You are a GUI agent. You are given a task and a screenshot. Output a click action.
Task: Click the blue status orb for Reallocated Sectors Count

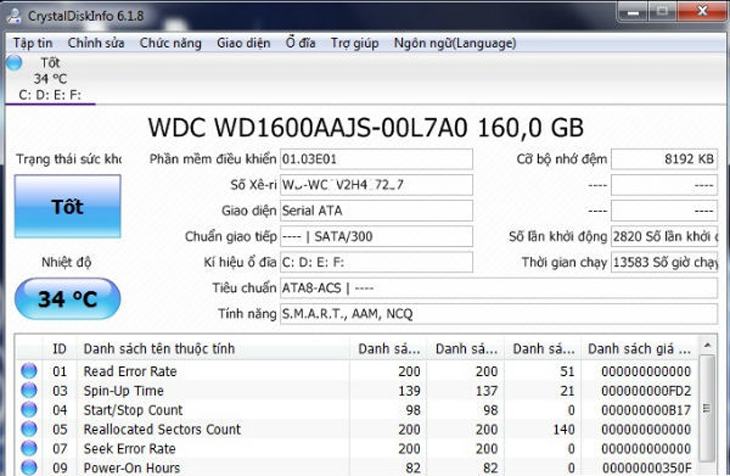pyautogui.click(x=29, y=429)
